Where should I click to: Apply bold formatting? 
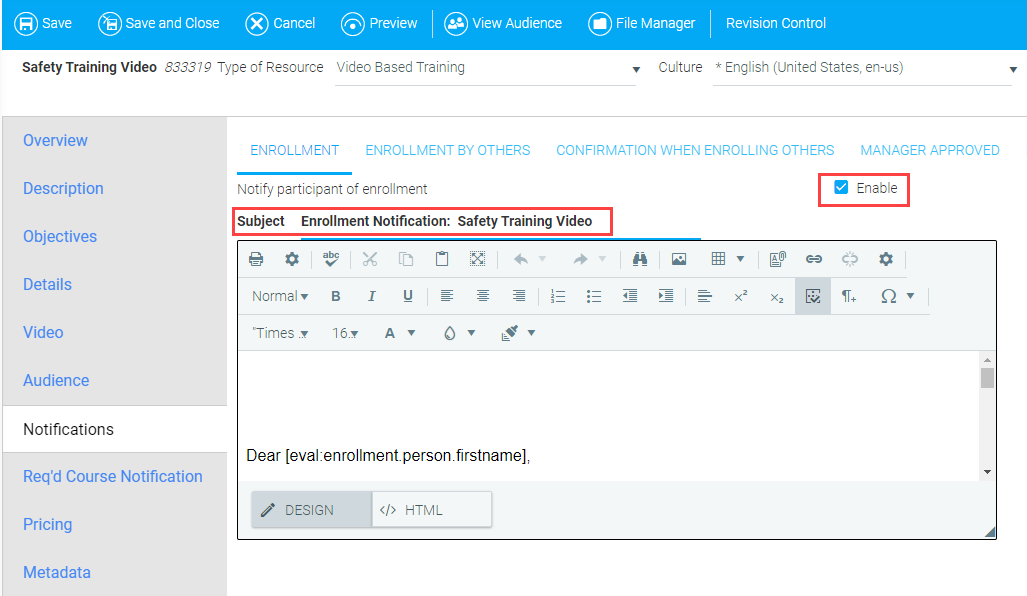pos(336,296)
